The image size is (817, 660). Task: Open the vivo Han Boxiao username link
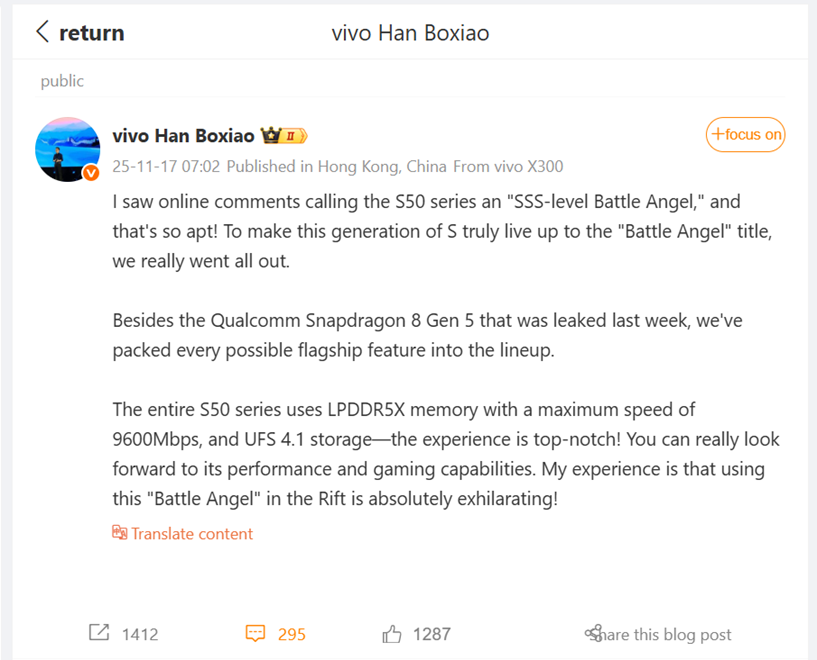(x=183, y=136)
